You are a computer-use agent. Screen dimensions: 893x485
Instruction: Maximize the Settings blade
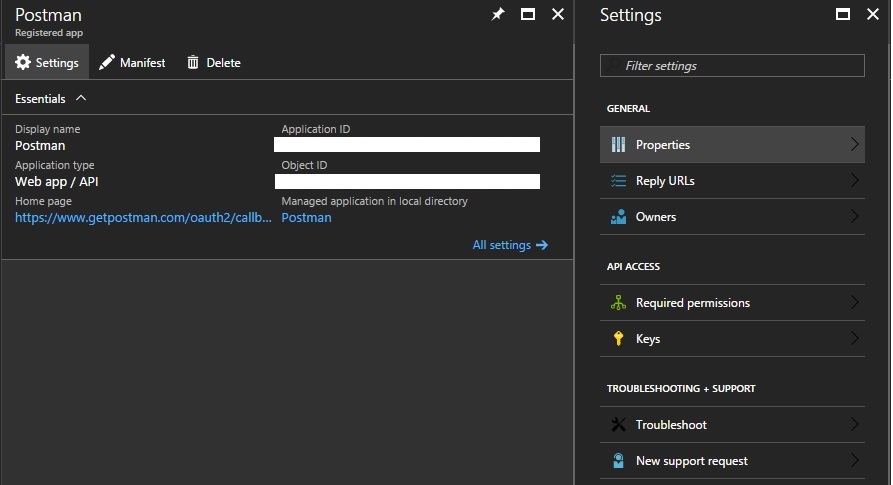click(x=843, y=14)
